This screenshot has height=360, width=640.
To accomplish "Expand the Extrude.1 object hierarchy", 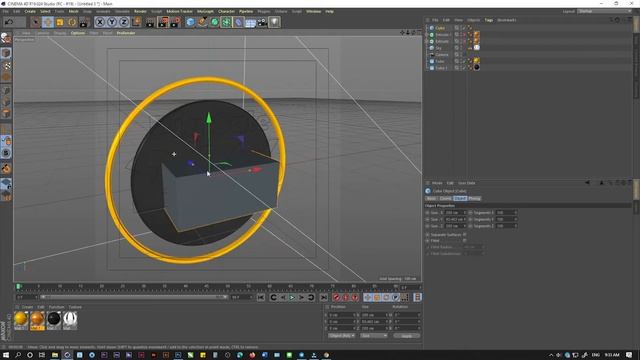I will click(x=427, y=35).
